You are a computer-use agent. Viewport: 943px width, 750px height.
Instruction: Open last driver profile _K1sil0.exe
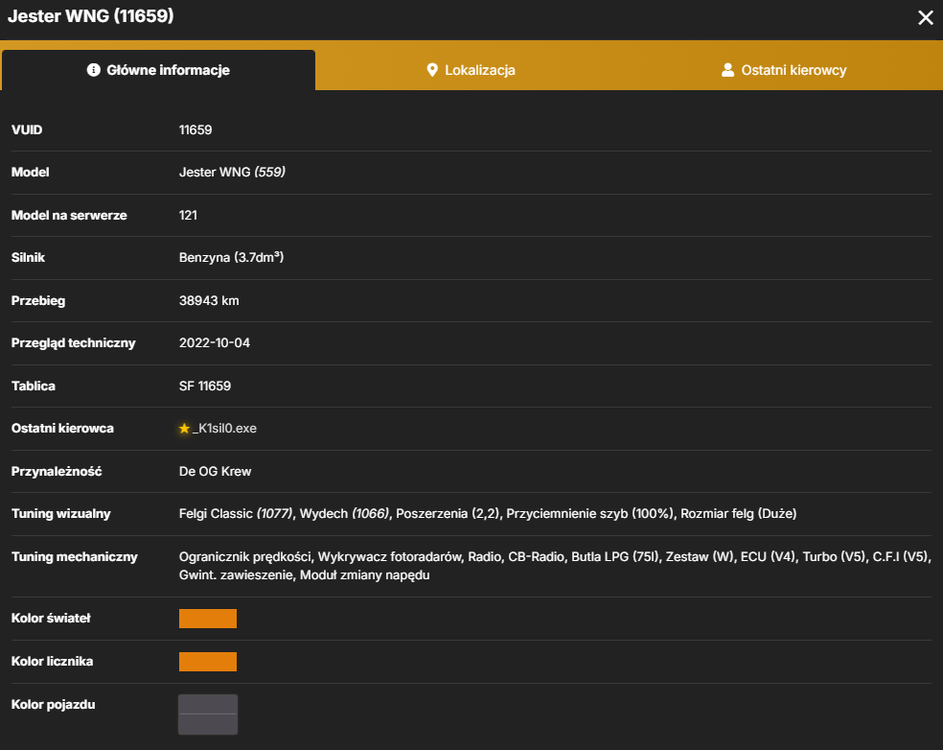225,428
